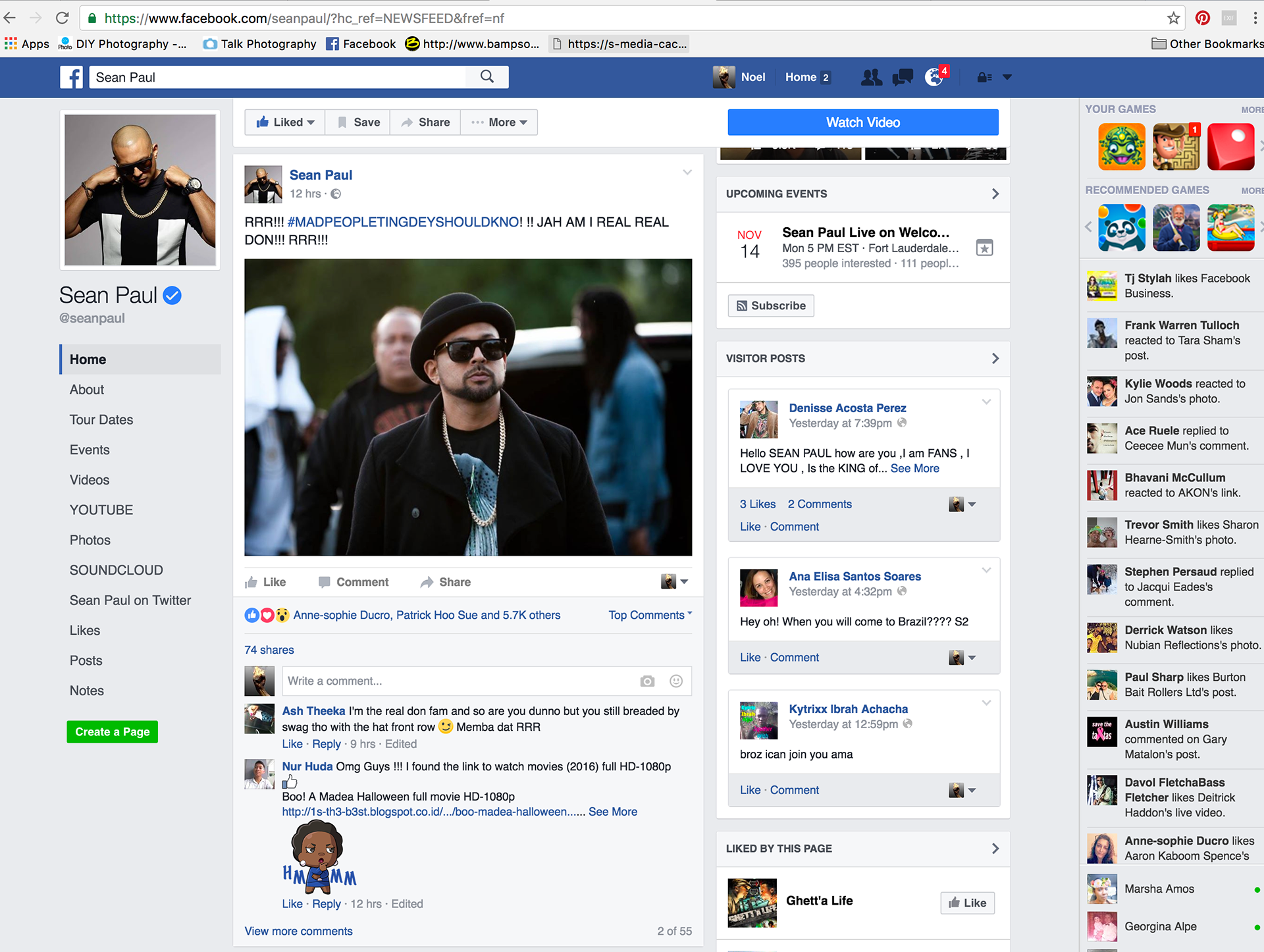Attach a photo using the camera icon
The image size is (1264, 952).
647,681
